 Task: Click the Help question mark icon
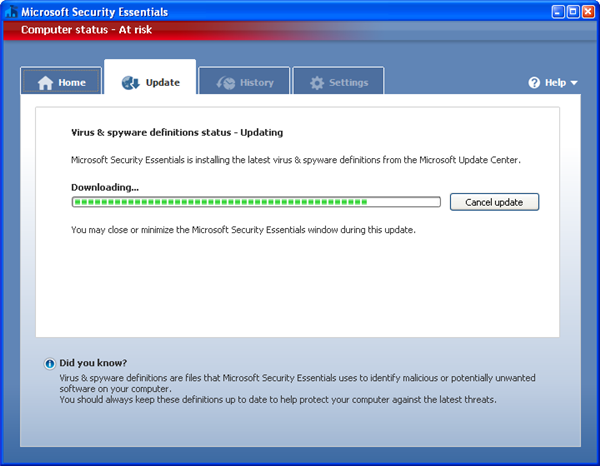click(x=534, y=83)
